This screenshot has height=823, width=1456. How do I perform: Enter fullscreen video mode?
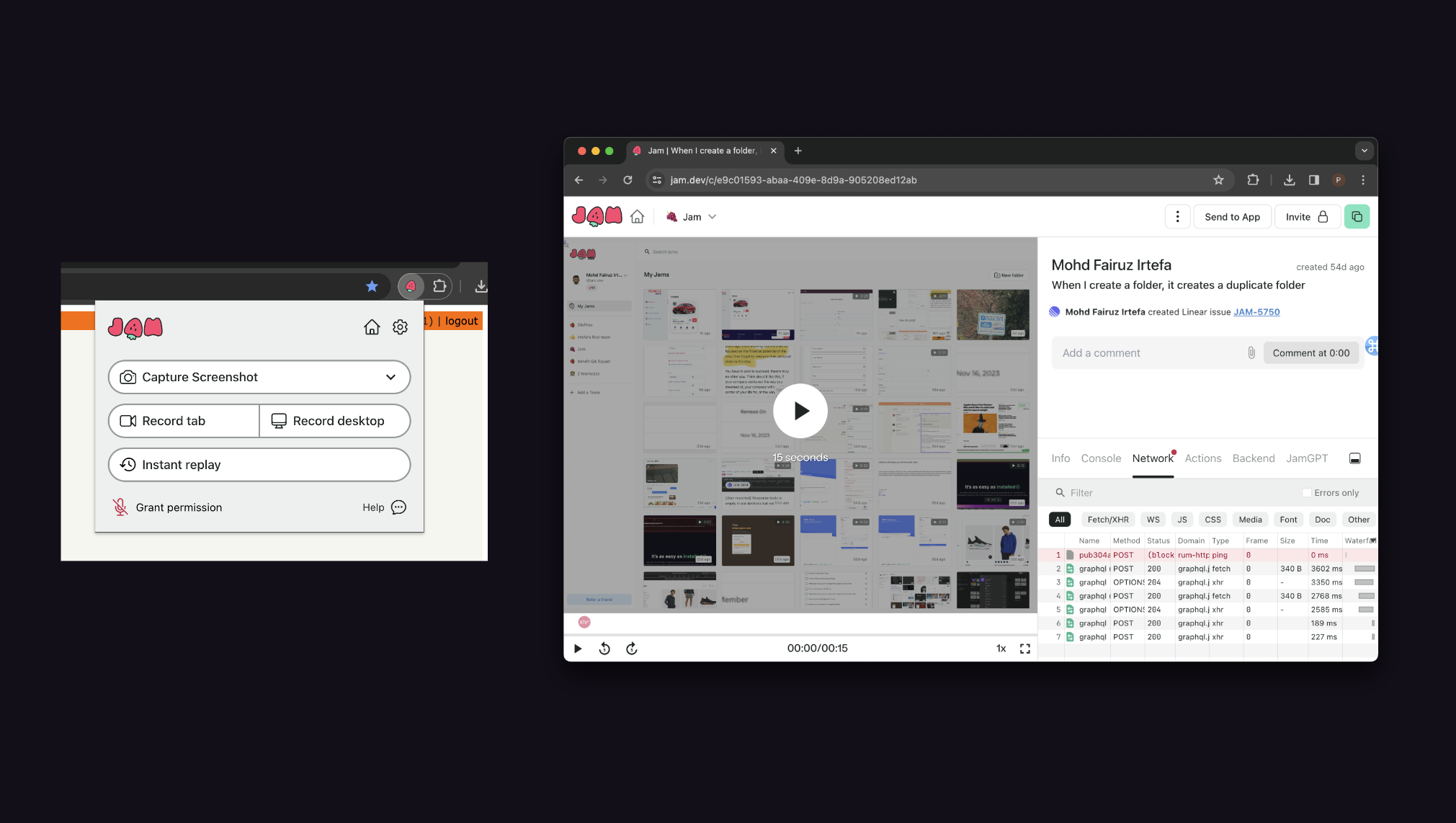click(x=1024, y=649)
